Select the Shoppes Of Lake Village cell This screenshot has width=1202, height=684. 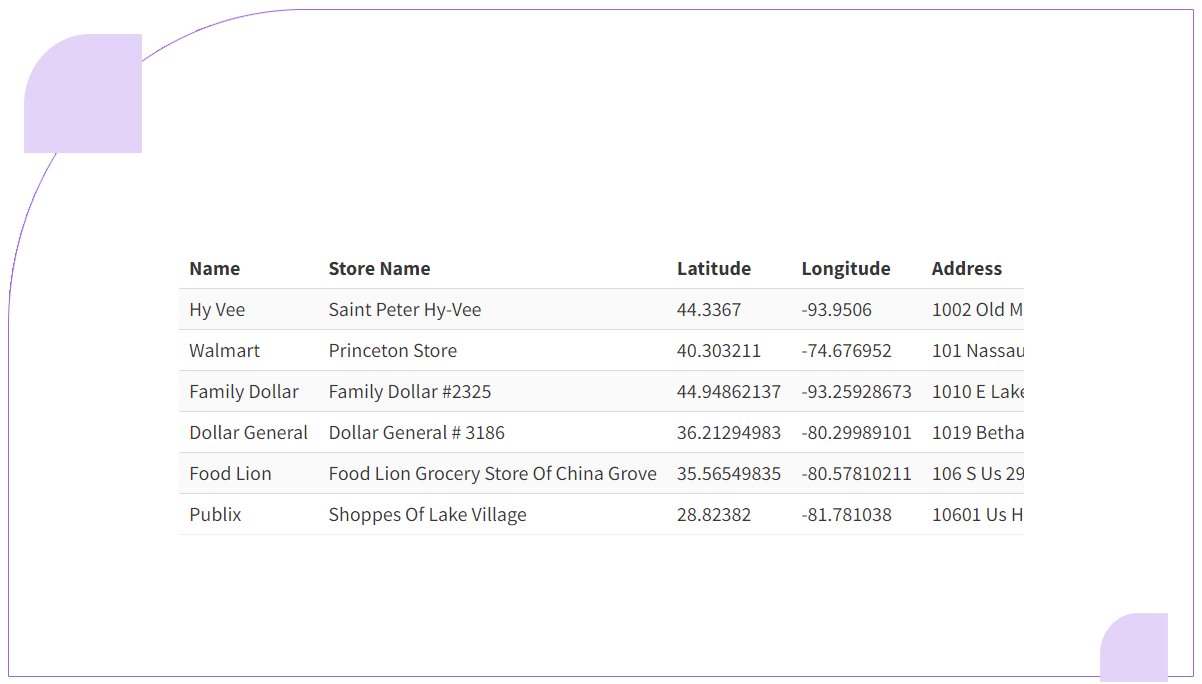point(427,515)
